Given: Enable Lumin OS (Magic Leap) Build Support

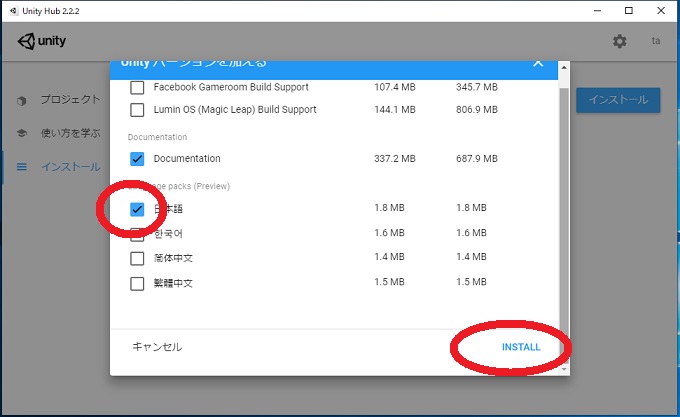Looking at the screenshot, I should 137,110.
